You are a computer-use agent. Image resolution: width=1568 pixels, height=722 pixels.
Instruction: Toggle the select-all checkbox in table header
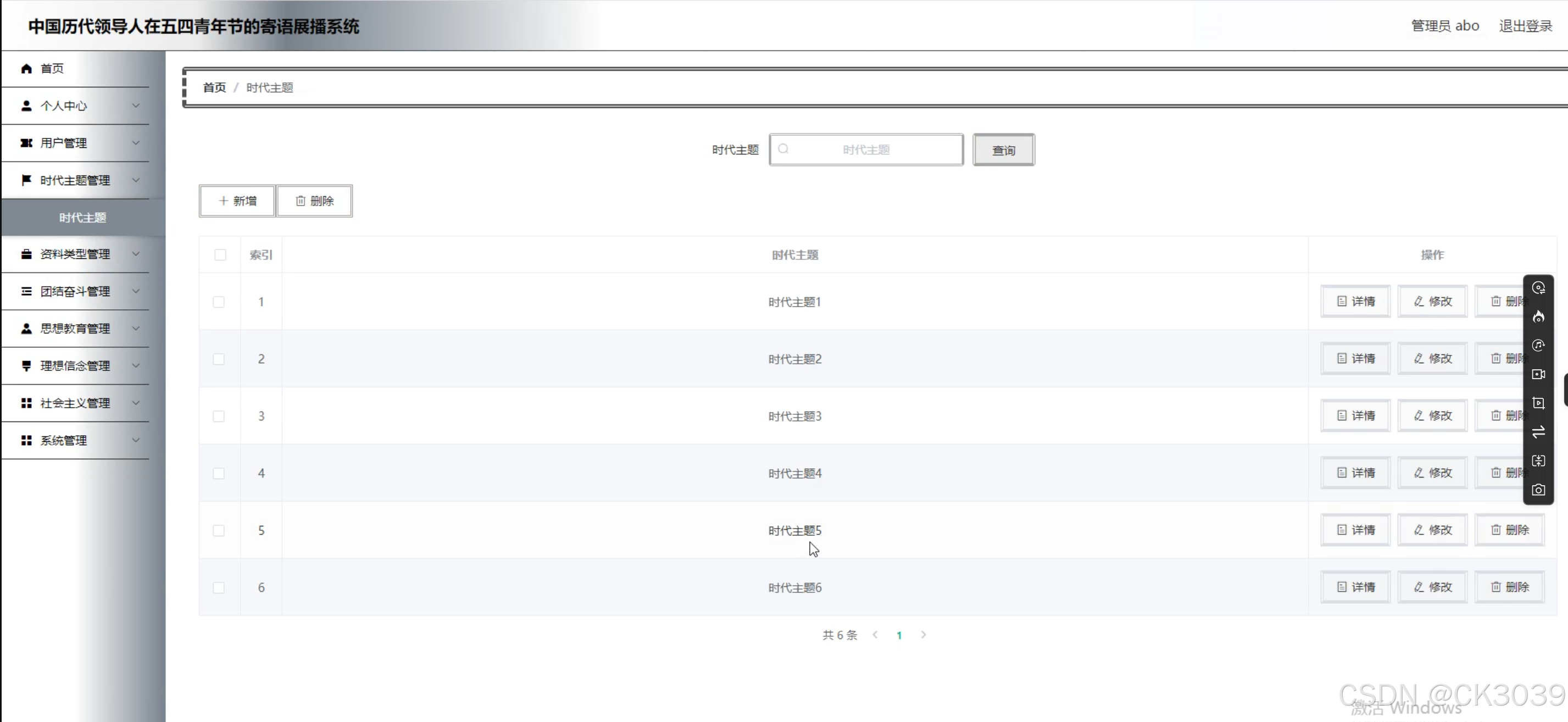(x=220, y=255)
